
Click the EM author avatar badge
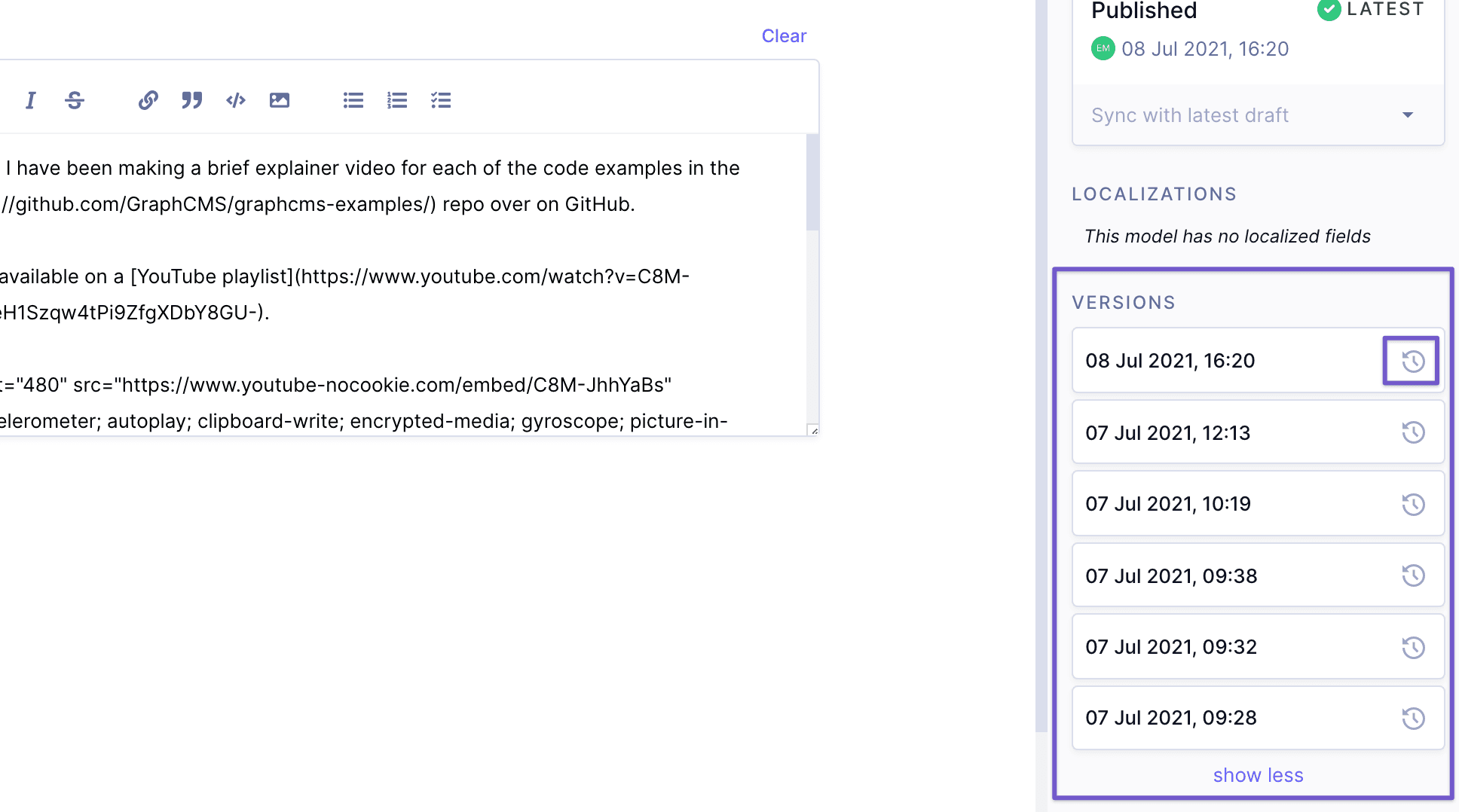pos(1103,48)
